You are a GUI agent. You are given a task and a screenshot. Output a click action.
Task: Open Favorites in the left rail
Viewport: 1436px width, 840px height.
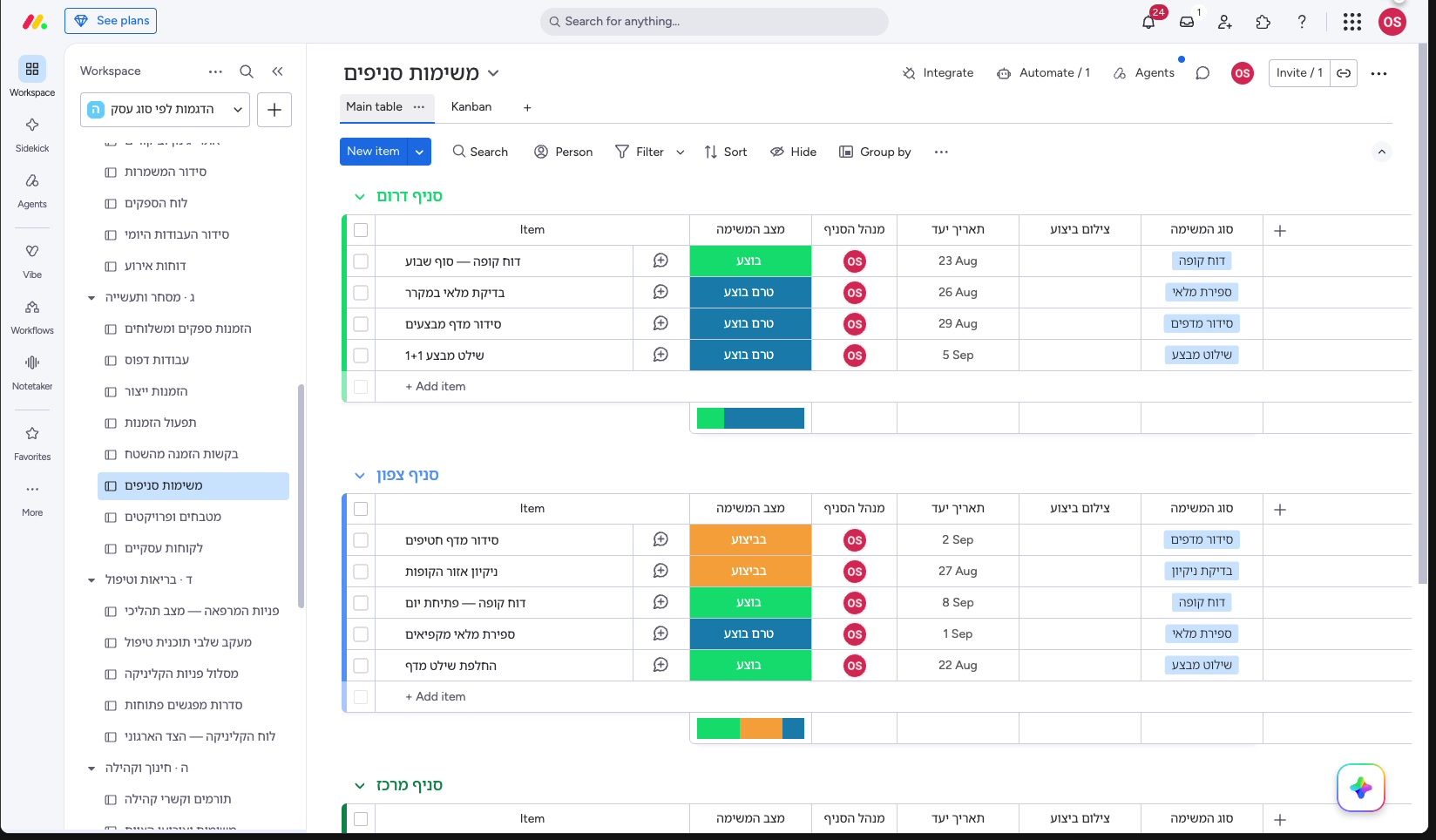(x=32, y=442)
